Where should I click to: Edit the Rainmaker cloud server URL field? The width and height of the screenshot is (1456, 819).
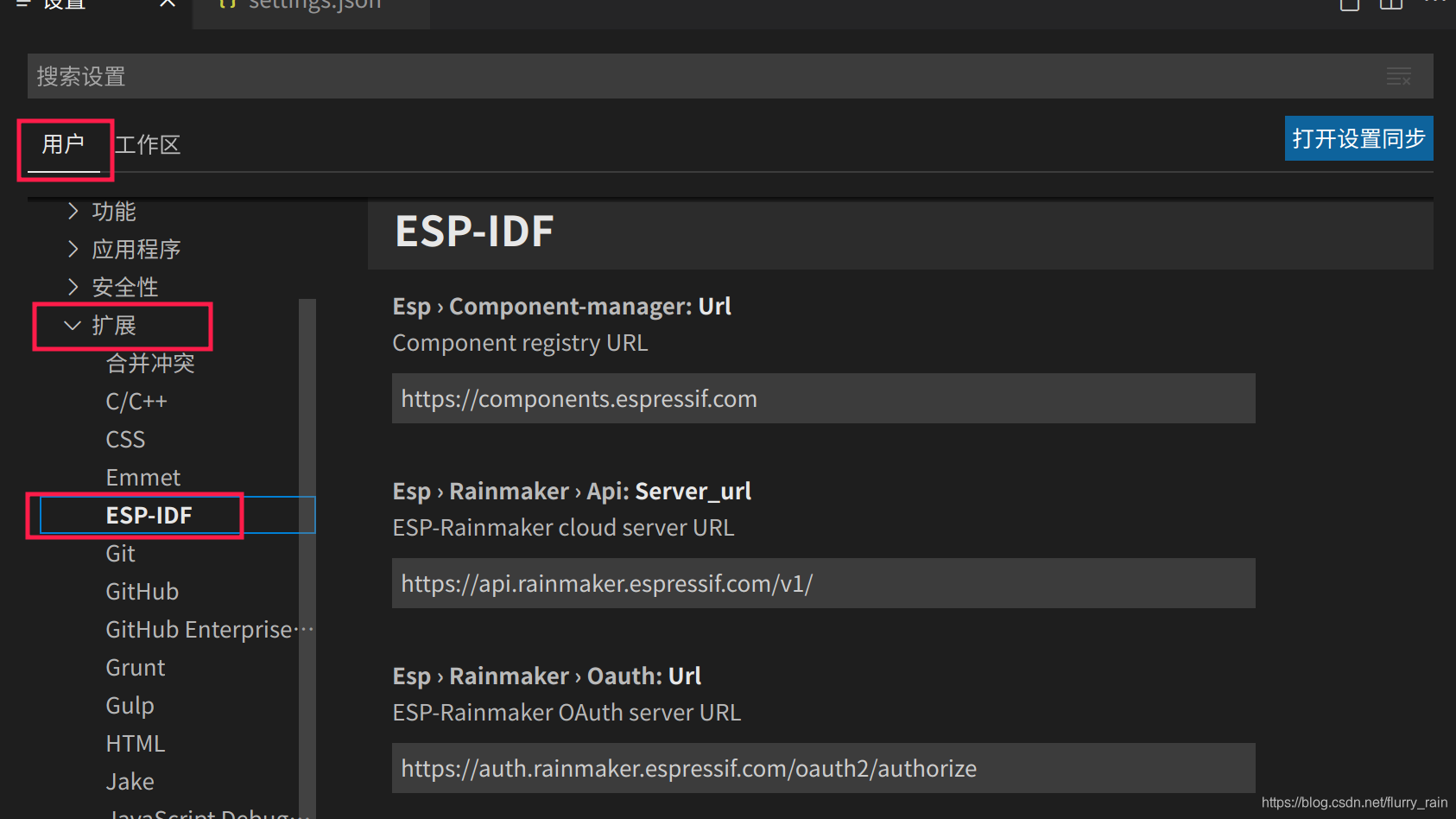[x=824, y=583]
